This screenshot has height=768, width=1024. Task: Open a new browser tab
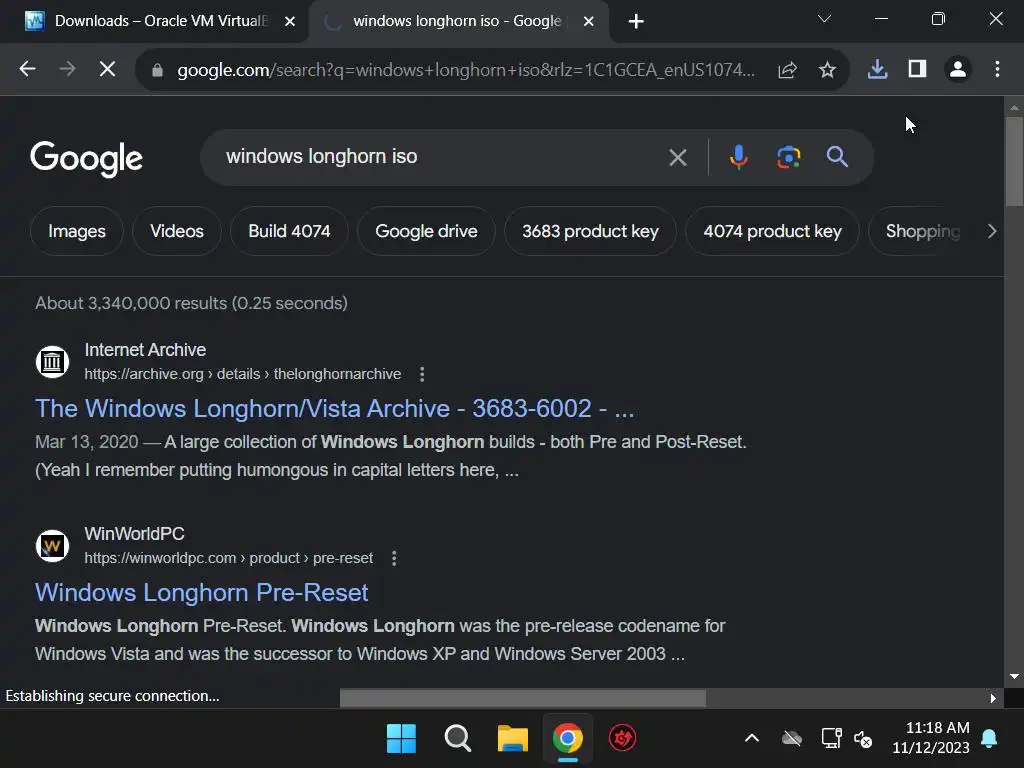(x=636, y=22)
